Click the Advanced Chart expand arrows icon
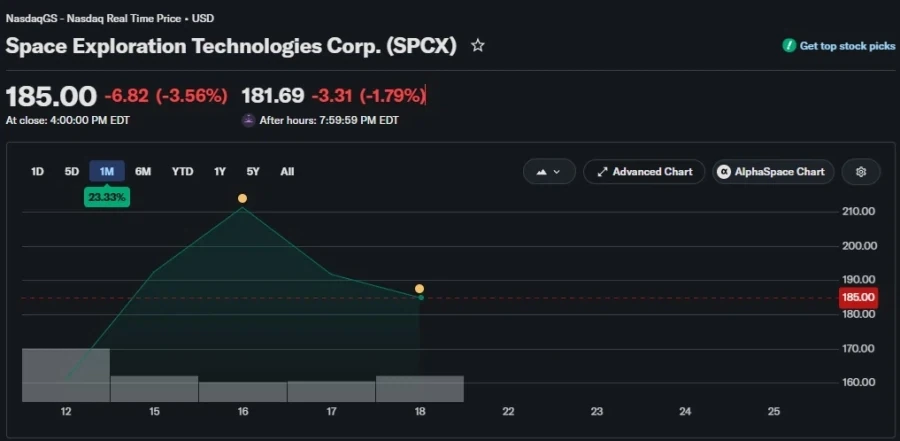The image size is (900, 441). (602, 172)
